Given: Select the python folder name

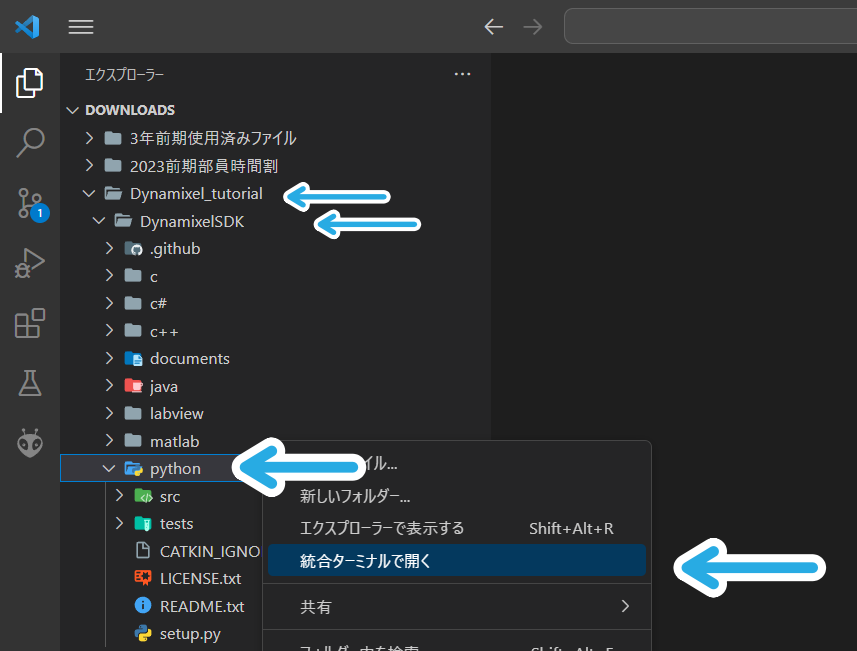Looking at the screenshot, I should coord(175,469).
